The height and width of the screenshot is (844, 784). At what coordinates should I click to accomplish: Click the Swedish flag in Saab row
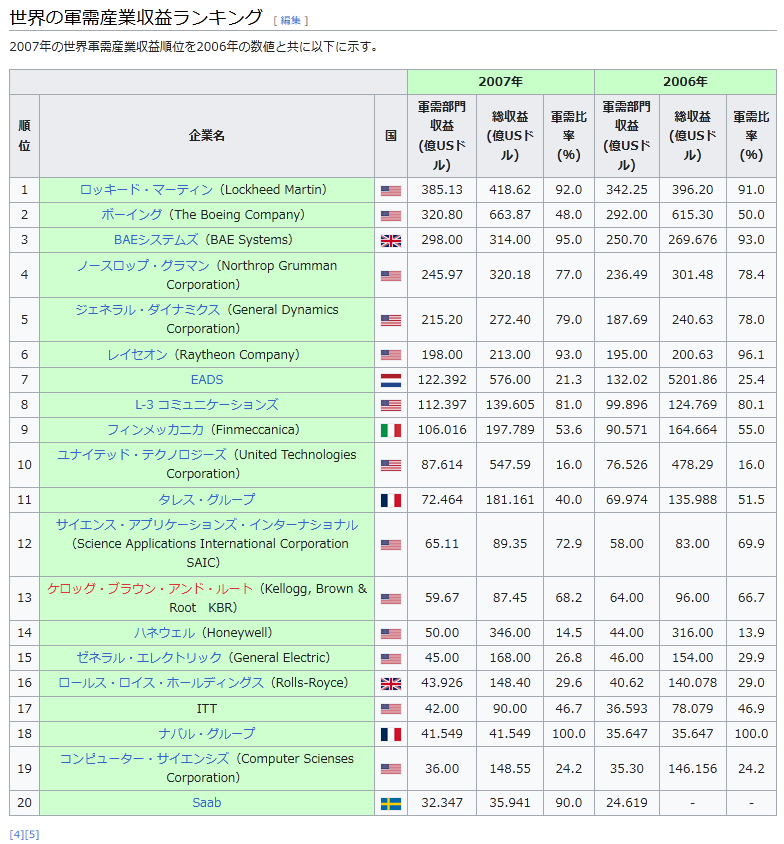tap(390, 803)
